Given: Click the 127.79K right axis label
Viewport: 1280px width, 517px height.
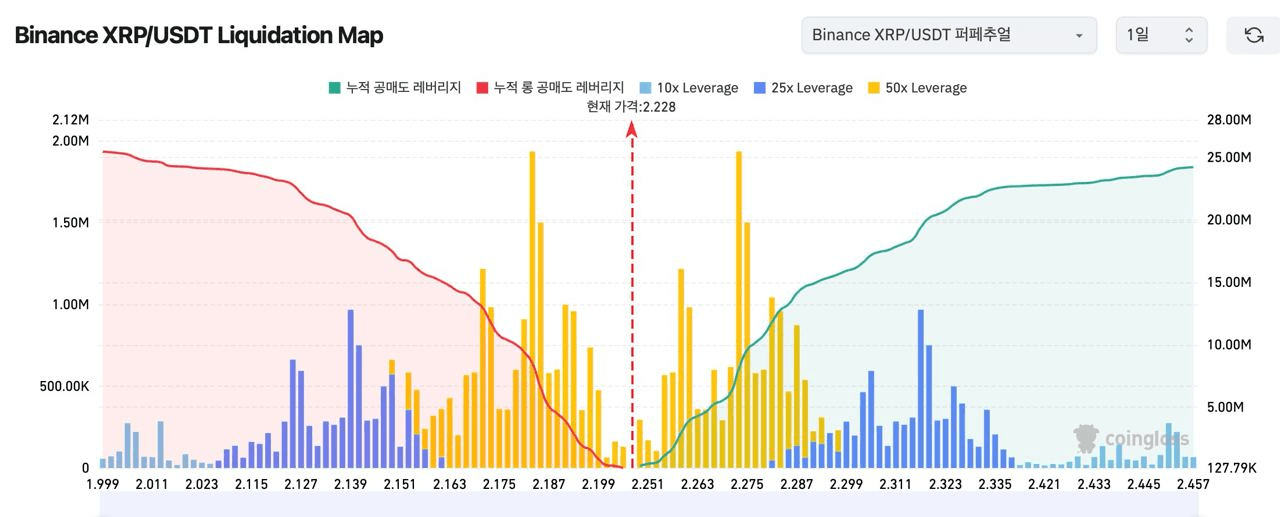Looking at the screenshot, I should (1230, 468).
